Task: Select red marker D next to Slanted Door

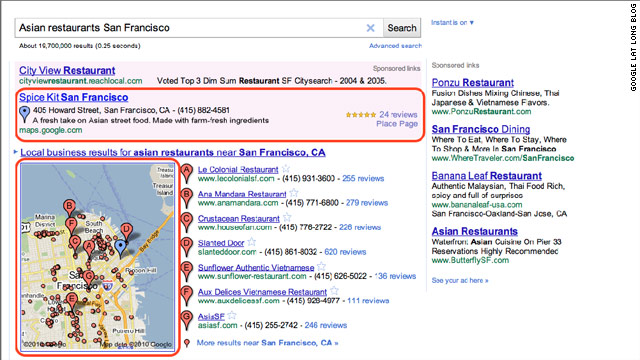Action: [187, 247]
